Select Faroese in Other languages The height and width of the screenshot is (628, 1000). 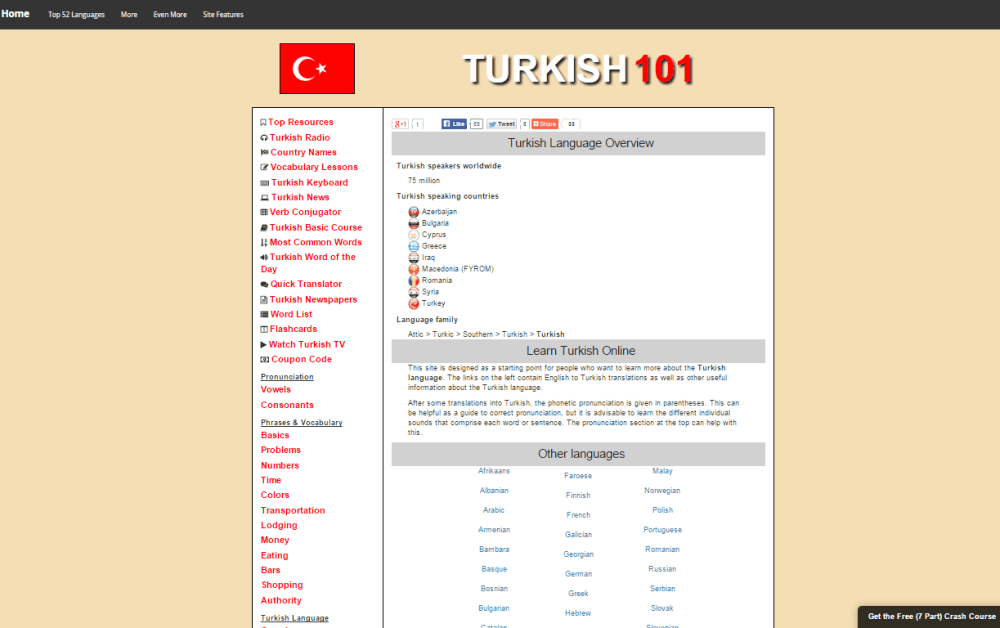click(578, 476)
